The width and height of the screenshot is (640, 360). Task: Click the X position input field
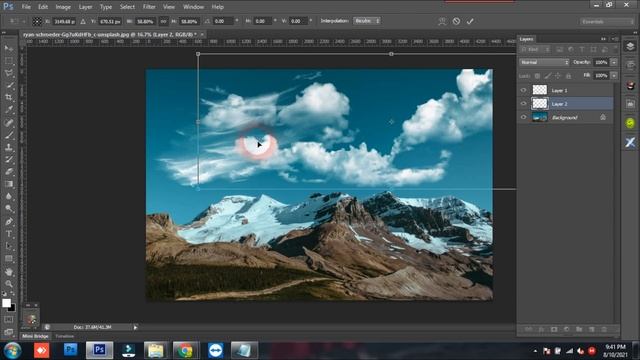(64, 21)
